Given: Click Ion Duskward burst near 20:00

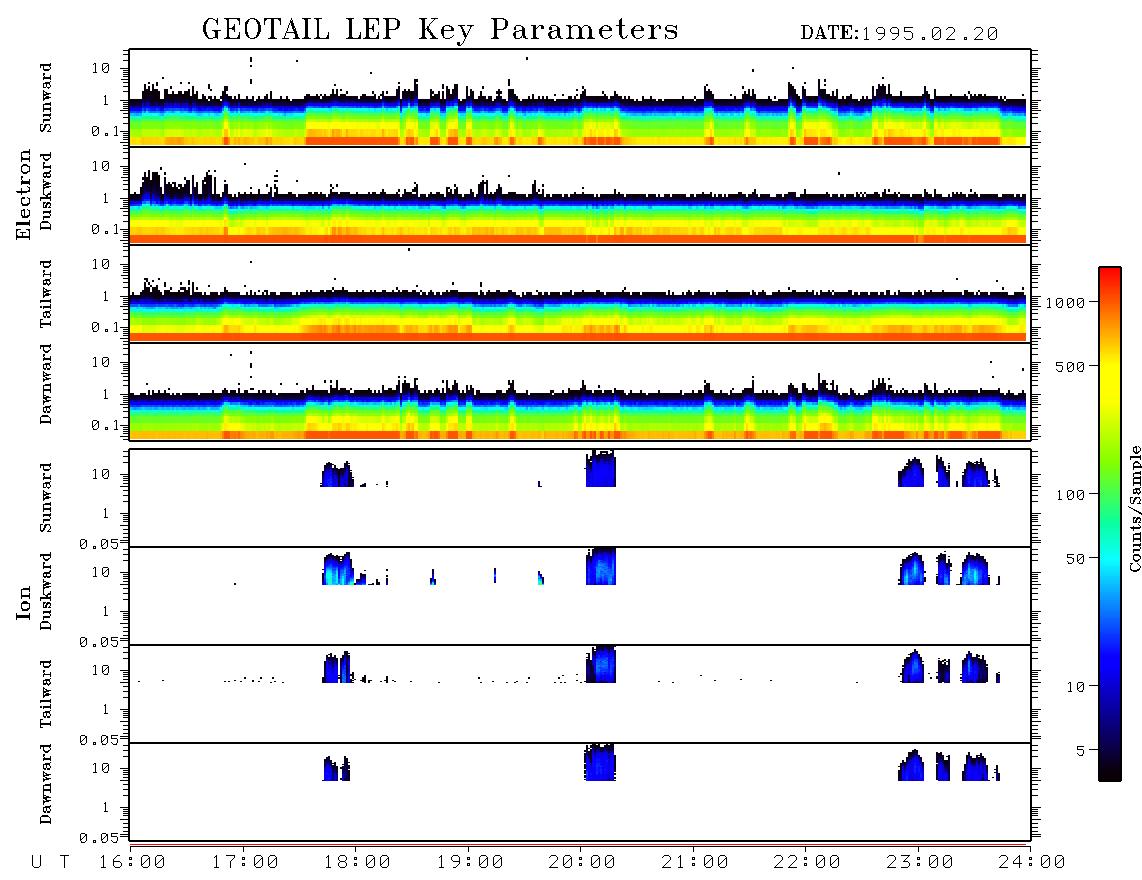Looking at the screenshot, I should (601, 567).
